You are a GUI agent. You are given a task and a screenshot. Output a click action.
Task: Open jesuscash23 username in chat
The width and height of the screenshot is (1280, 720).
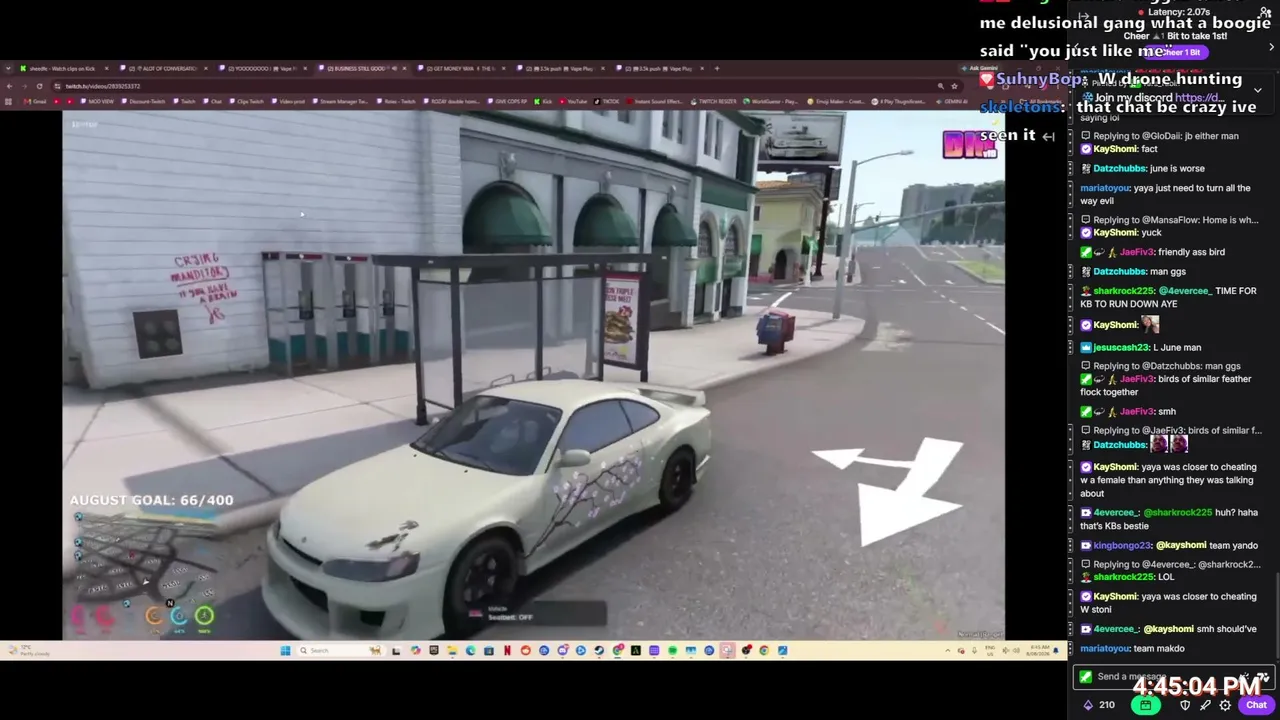pyautogui.click(x=1121, y=347)
